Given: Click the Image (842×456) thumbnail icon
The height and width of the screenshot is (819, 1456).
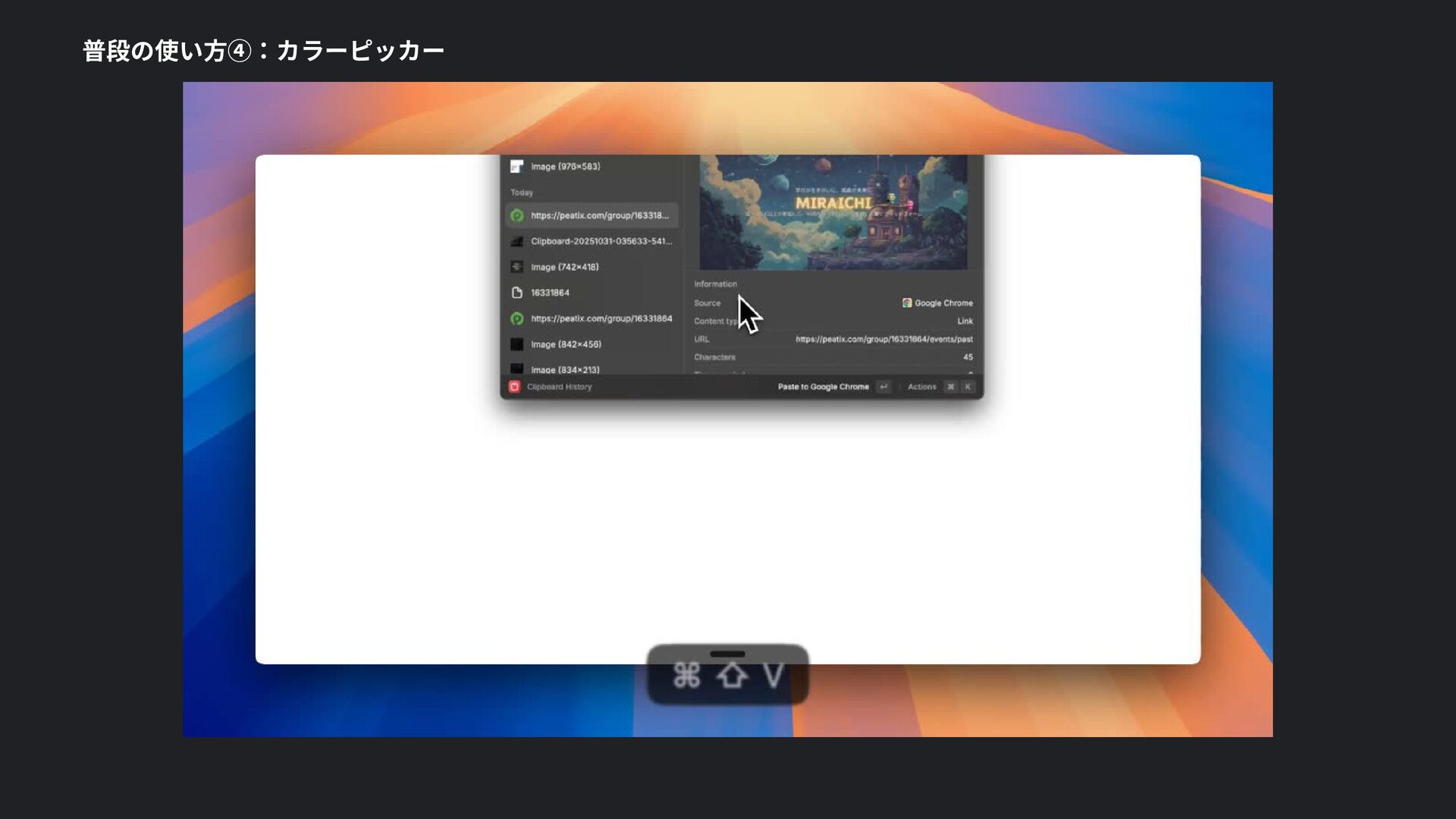Looking at the screenshot, I should coord(516,344).
